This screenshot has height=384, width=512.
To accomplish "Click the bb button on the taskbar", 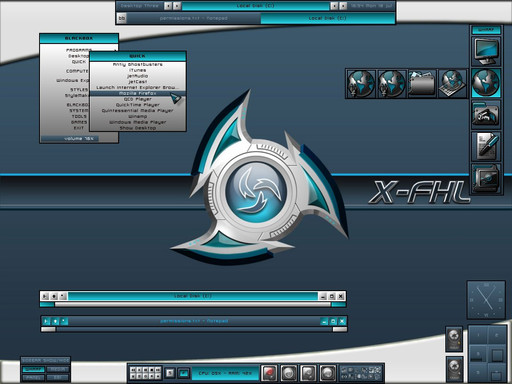I will point(122,18).
